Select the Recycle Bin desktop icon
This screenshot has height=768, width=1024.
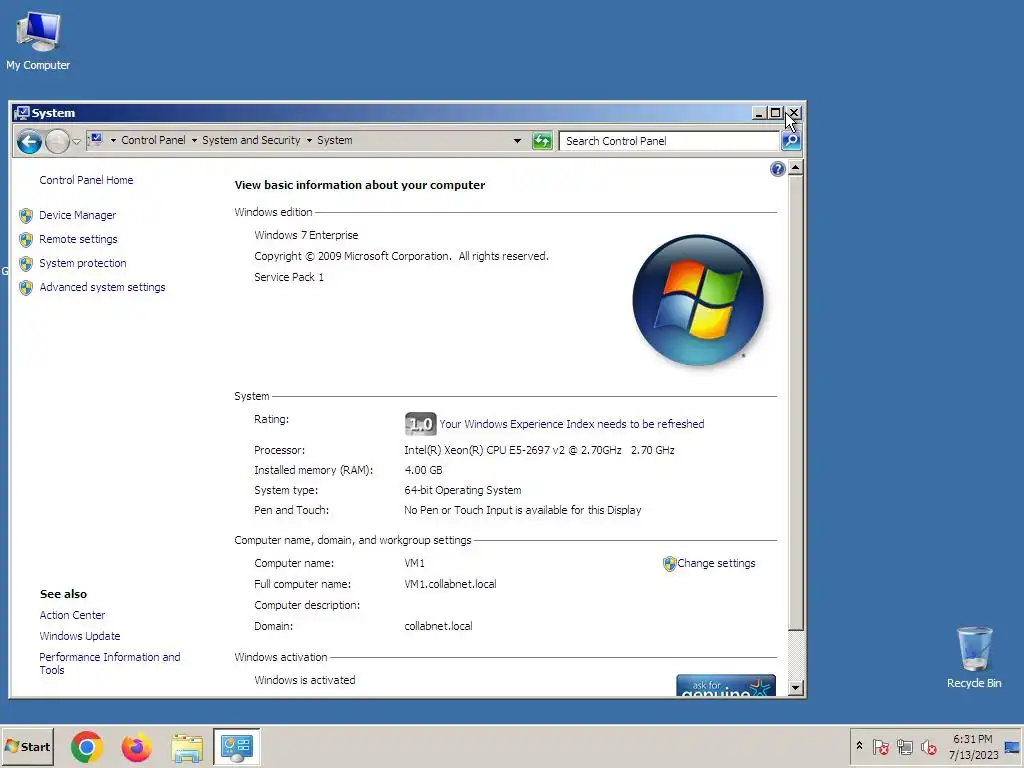[974, 657]
